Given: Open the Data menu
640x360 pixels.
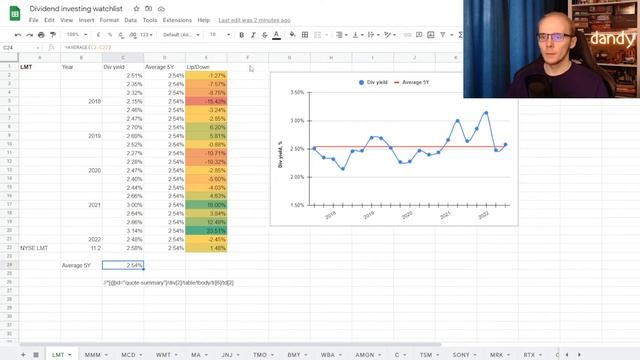Looking at the screenshot, I should pos(131,20).
